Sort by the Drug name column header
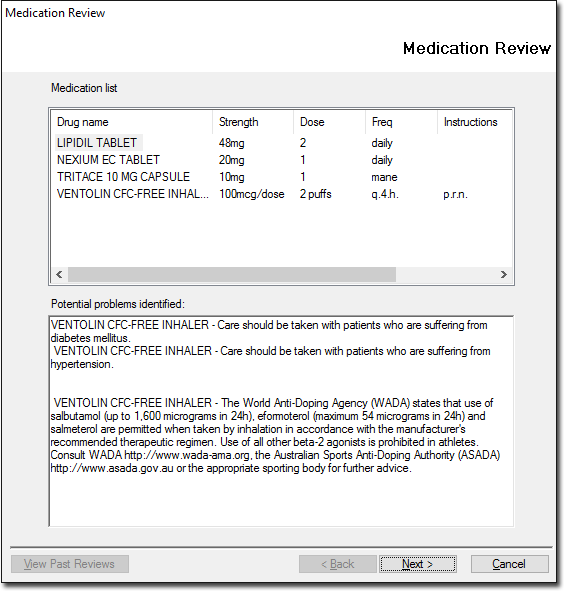 [x=131, y=122]
